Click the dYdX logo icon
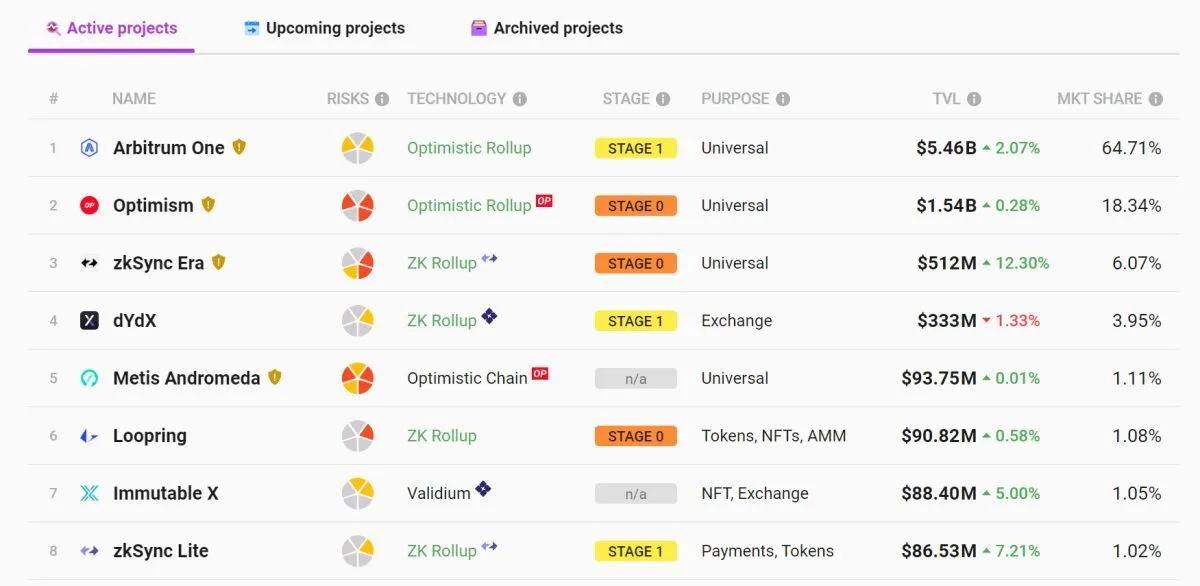The height and width of the screenshot is (586, 1200). pos(89,321)
